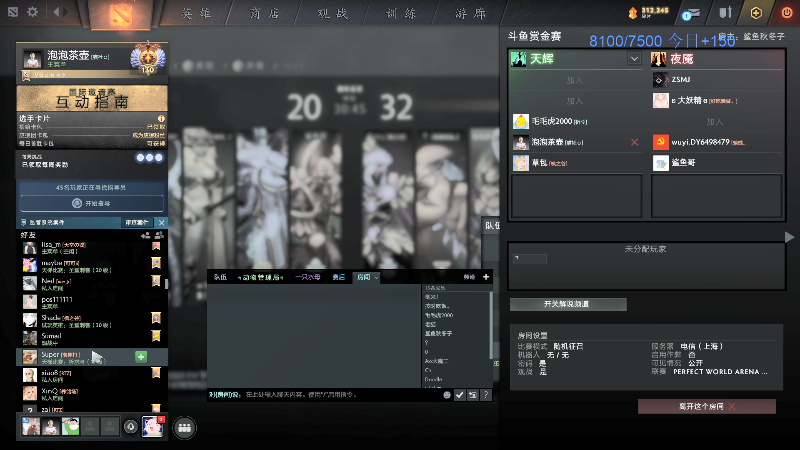Image resolution: width=800 pixels, height=450 pixels.
Task: Switch to the 一只水母 chat tab
Action: pos(308,277)
